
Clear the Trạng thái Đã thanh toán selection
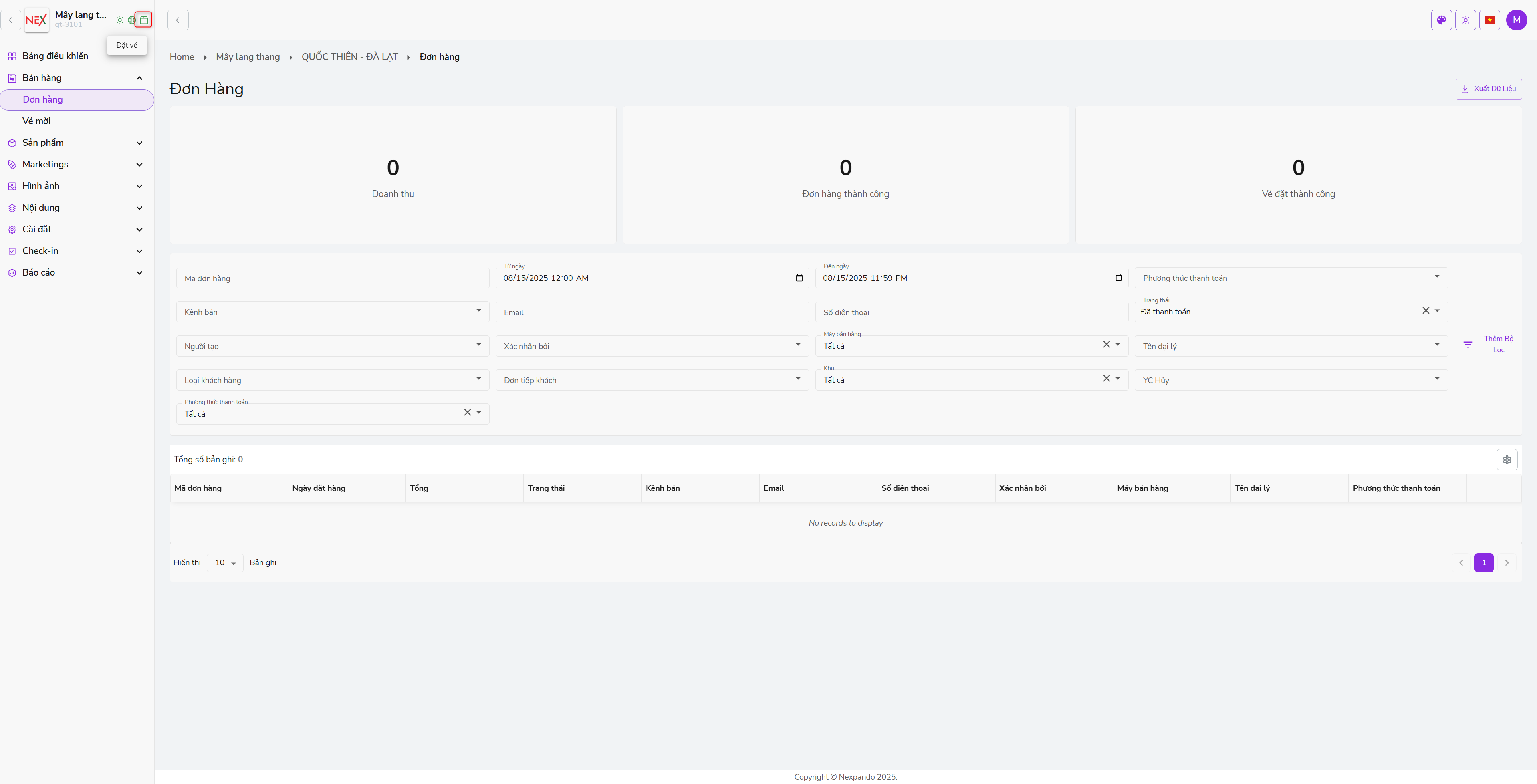coord(1426,311)
